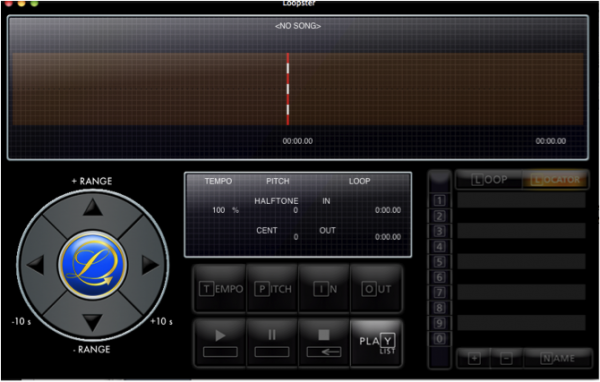Set loop IN point button
The width and height of the screenshot is (600, 382).
pyautogui.click(x=324, y=288)
